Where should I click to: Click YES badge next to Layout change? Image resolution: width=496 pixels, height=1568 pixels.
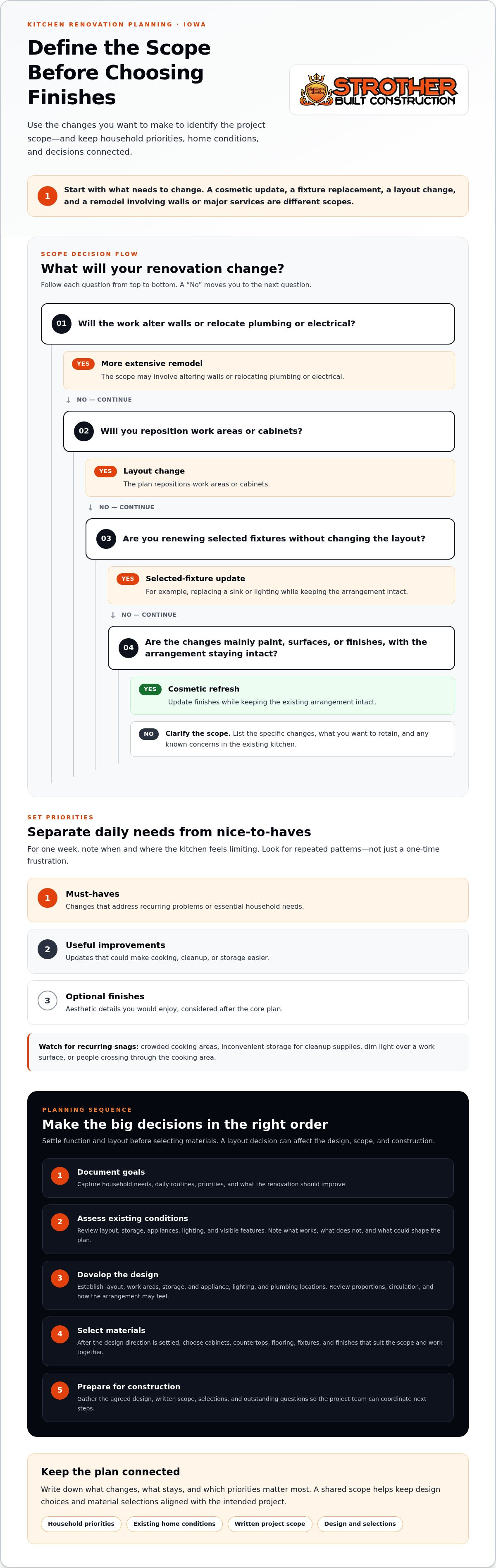105,471
